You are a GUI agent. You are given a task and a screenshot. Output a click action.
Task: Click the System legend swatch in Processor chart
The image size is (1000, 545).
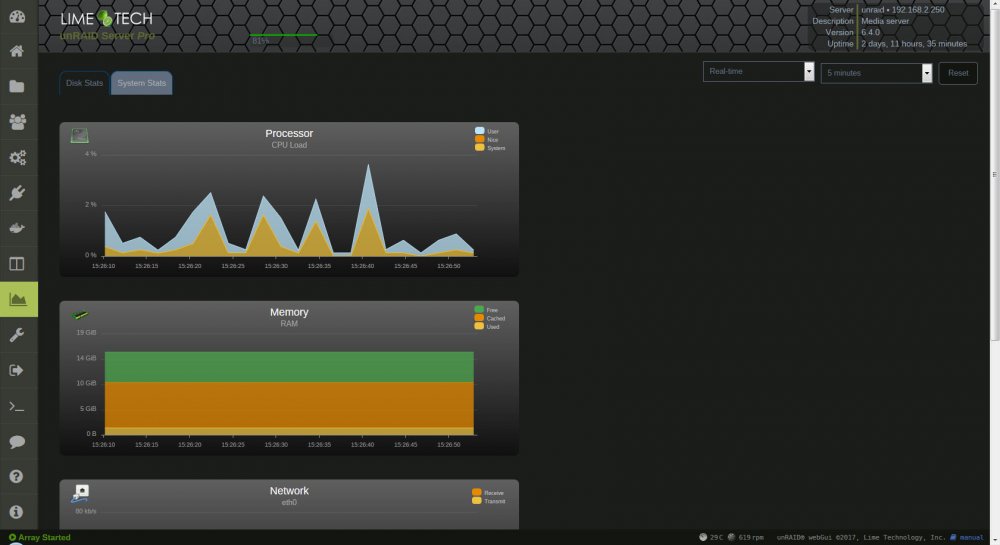pos(480,147)
